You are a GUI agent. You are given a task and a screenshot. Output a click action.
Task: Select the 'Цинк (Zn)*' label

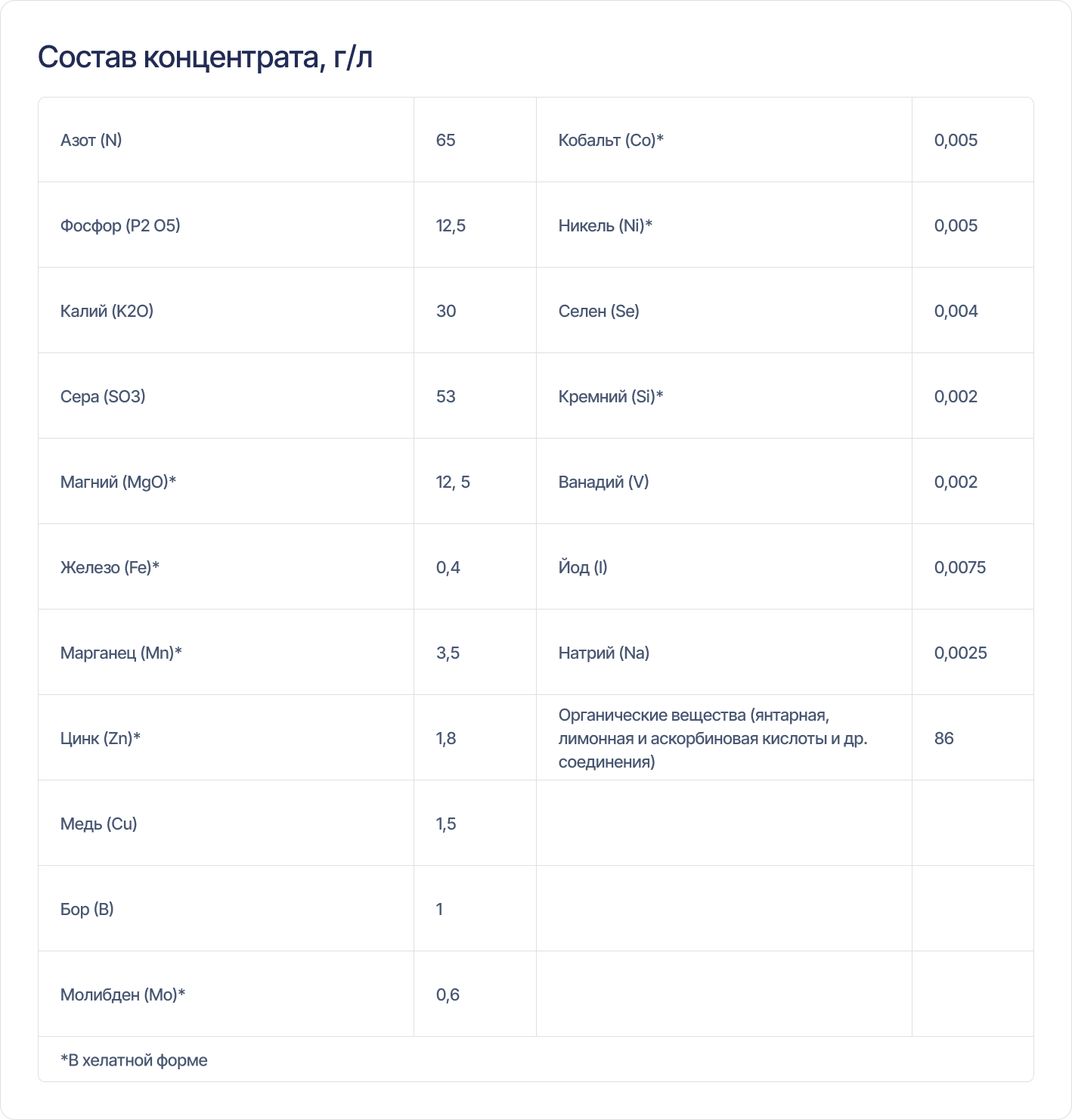[101, 738]
